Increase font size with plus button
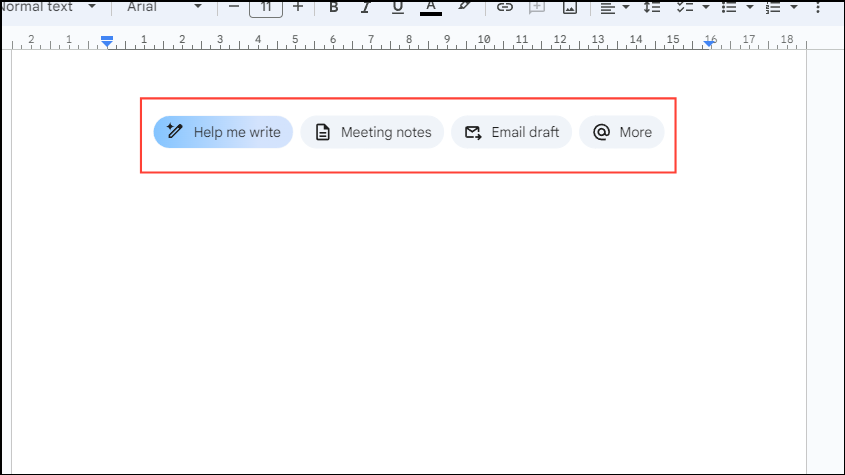The height and width of the screenshot is (475, 845). point(298,7)
